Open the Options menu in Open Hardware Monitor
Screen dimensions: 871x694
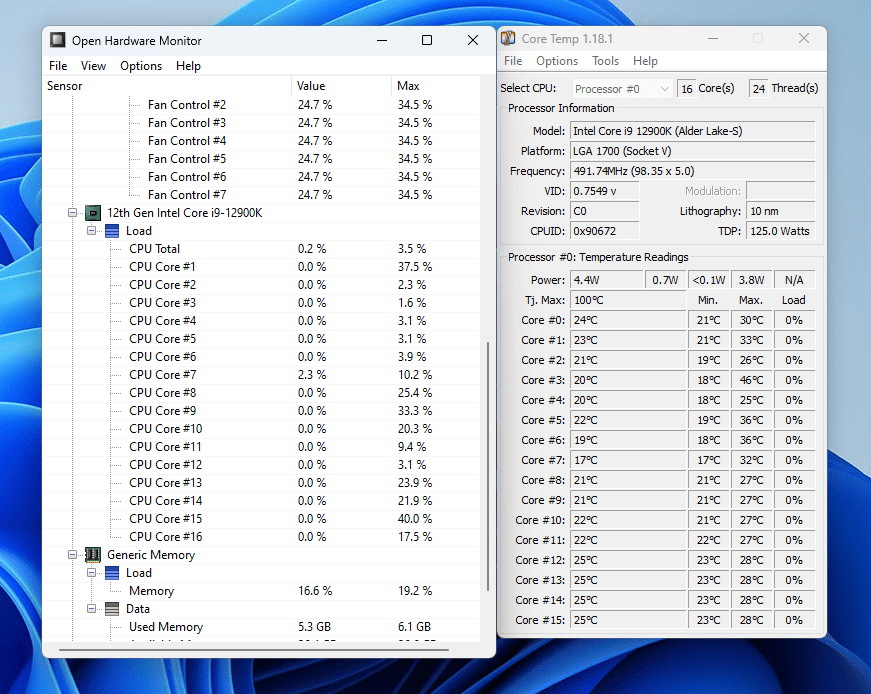[x=140, y=66]
